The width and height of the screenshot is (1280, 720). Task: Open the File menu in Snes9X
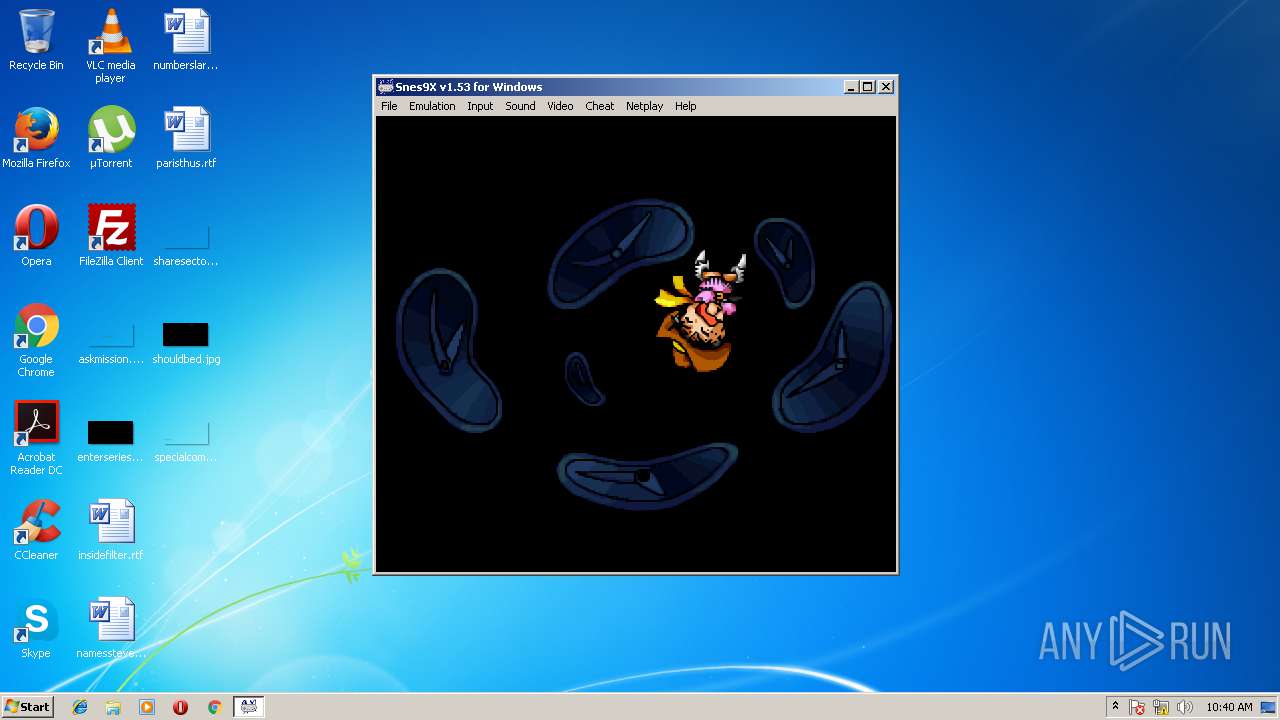coord(389,106)
